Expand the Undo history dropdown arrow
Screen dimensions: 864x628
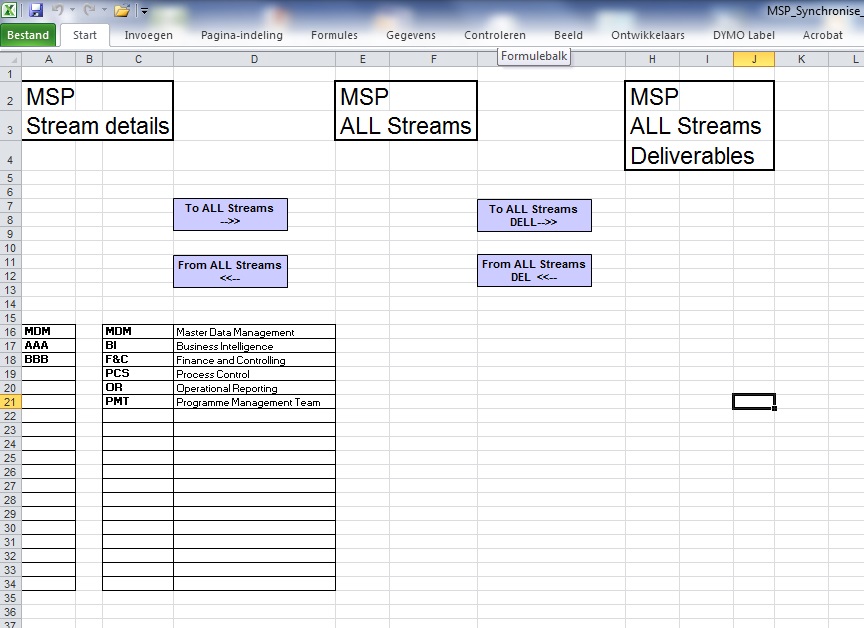tap(72, 10)
